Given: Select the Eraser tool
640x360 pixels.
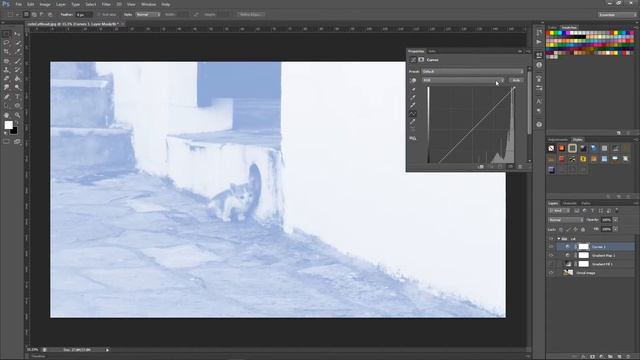Looking at the screenshot, I should point(7,79).
